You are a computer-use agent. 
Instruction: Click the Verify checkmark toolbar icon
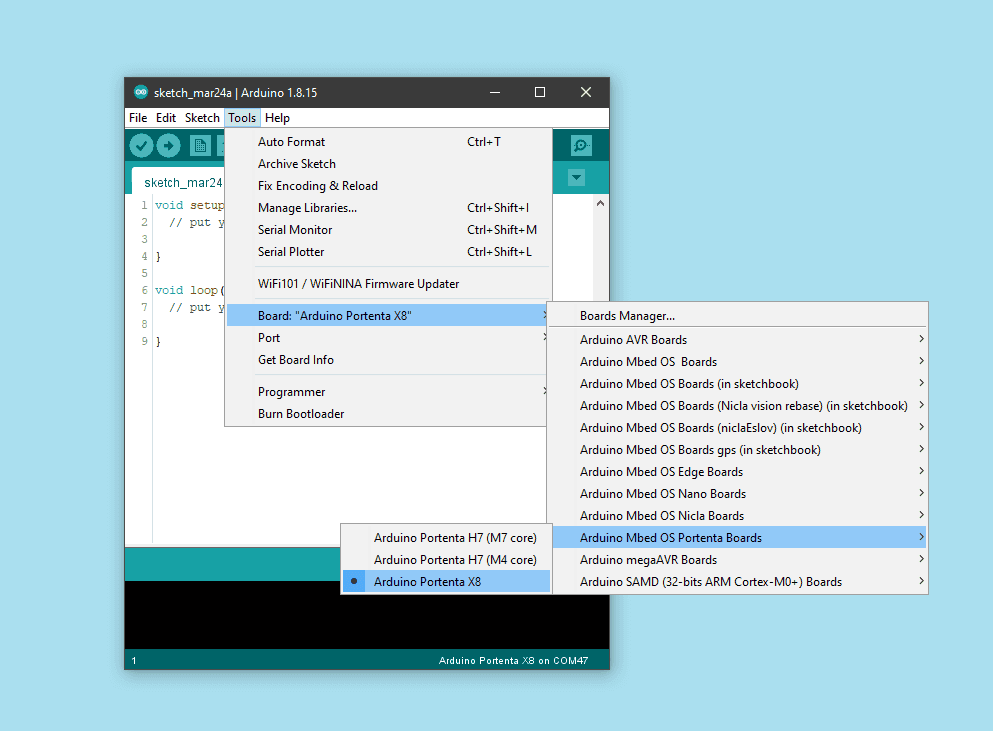pyautogui.click(x=142, y=146)
